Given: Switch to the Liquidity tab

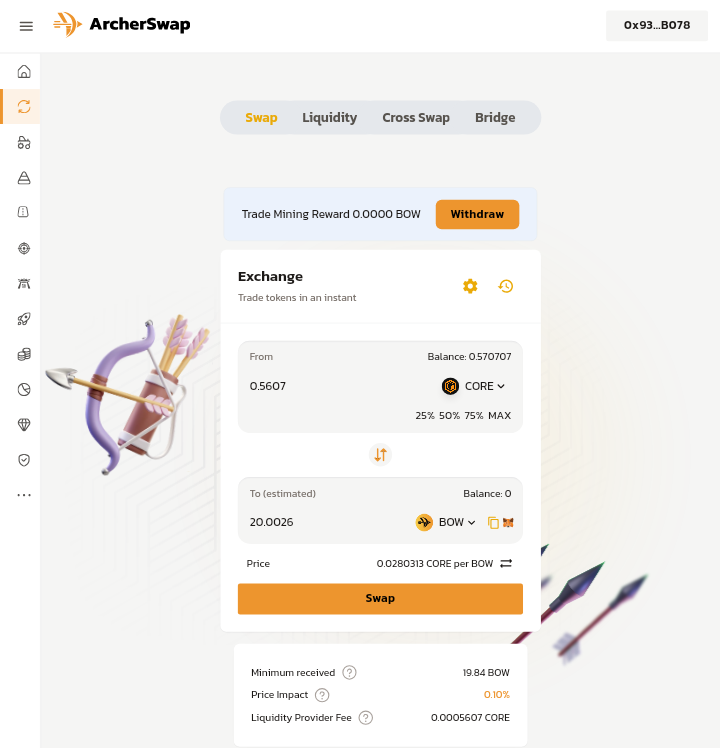Looking at the screenshot, I should point(329,118).
